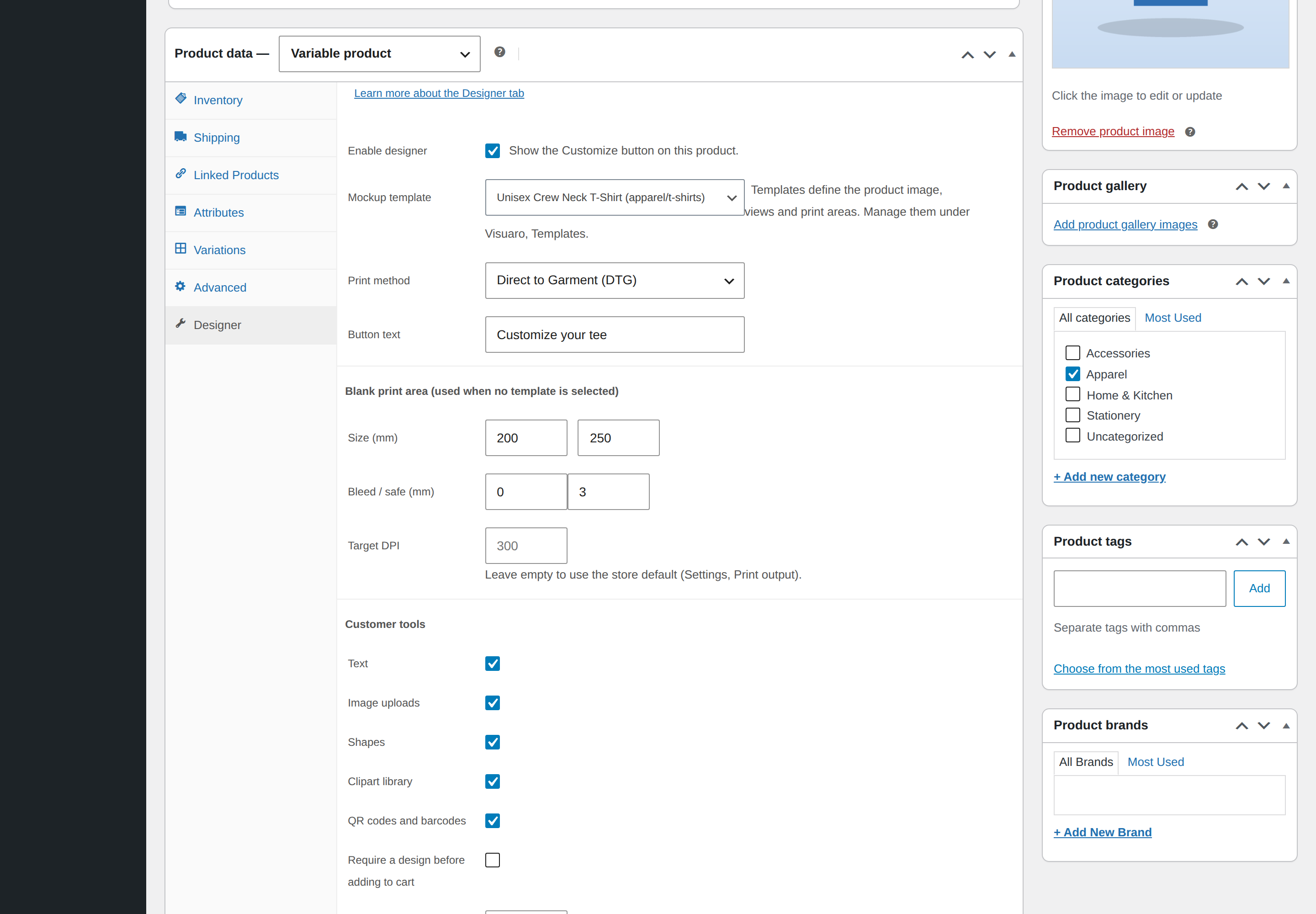1316x914 pixels.
Task: Click help icon next to product type
Action: click(x=499, y=52)
